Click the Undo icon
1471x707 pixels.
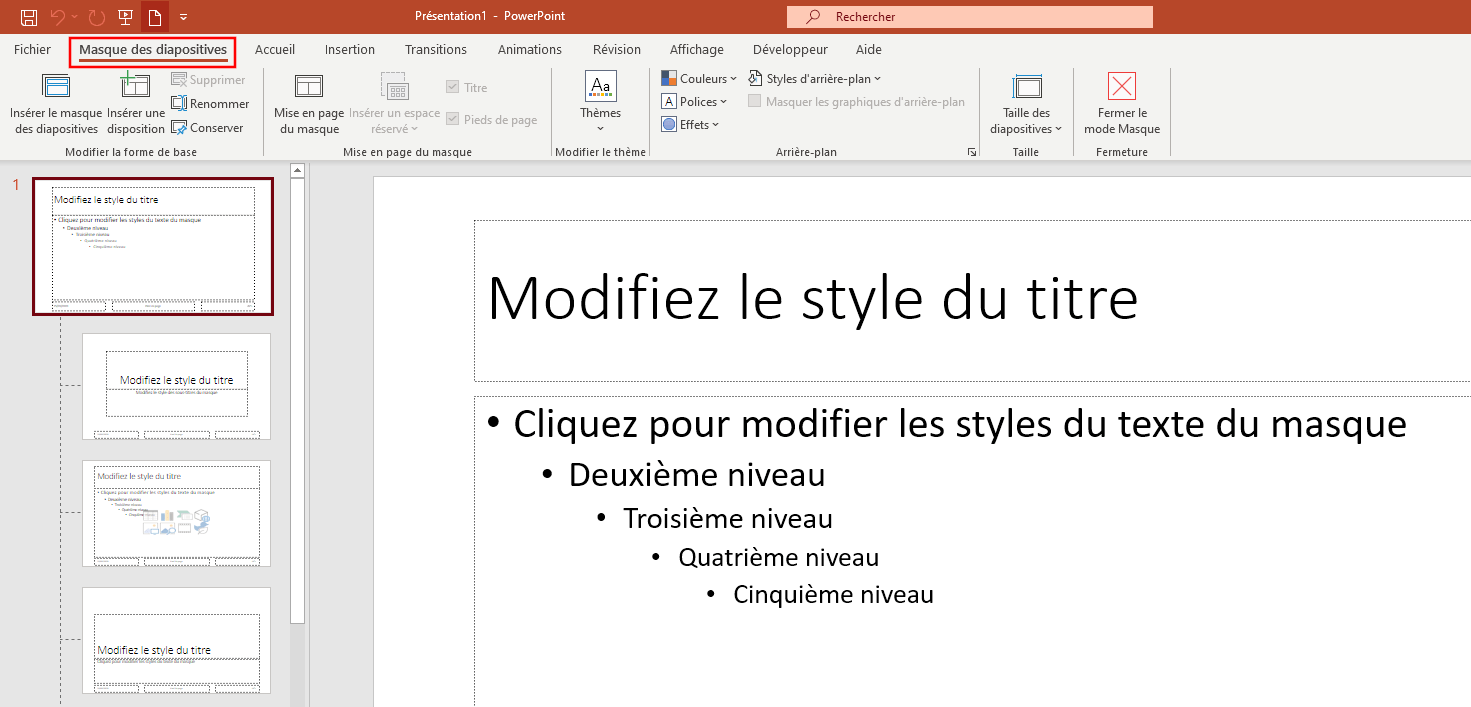click(58, 17)
